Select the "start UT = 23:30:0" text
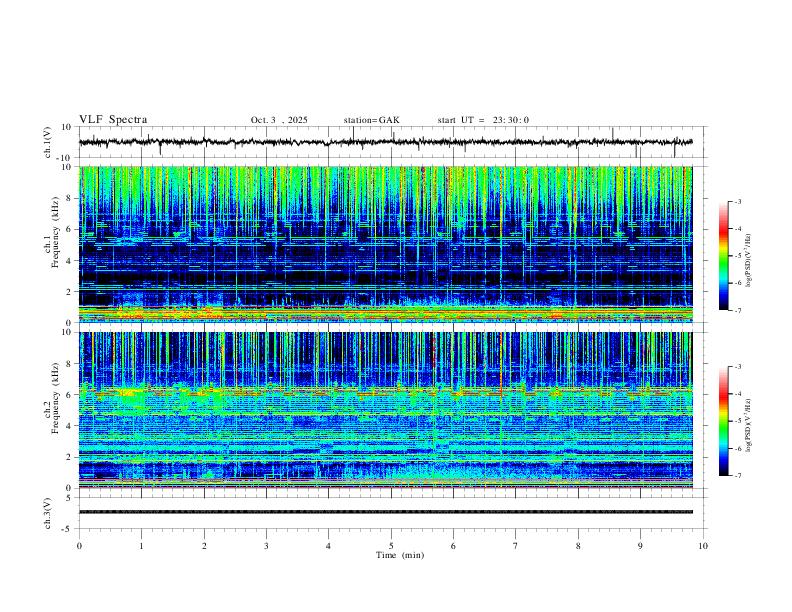 [483, 120]
